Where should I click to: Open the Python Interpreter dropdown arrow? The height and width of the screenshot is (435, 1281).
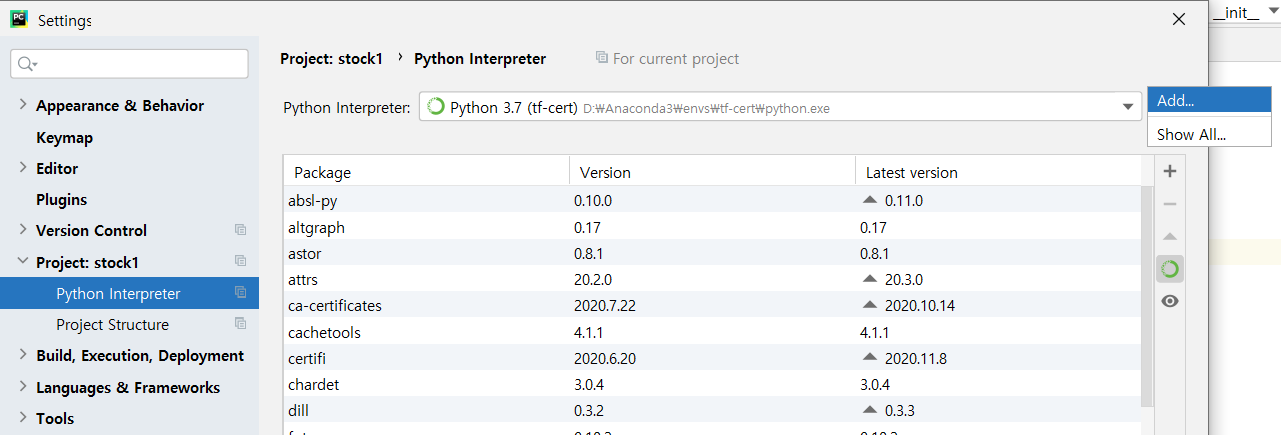click(1129, 107)
